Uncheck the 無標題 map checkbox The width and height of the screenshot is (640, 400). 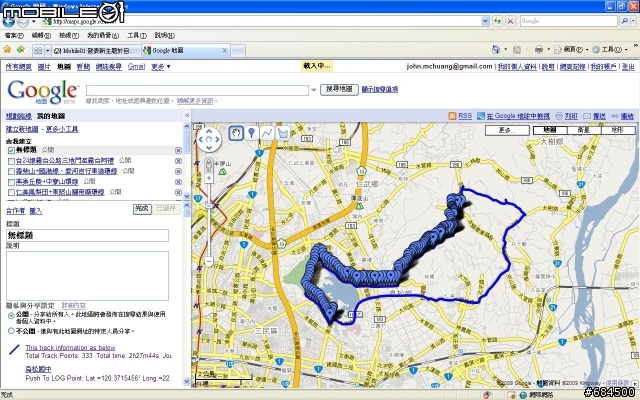11,150
